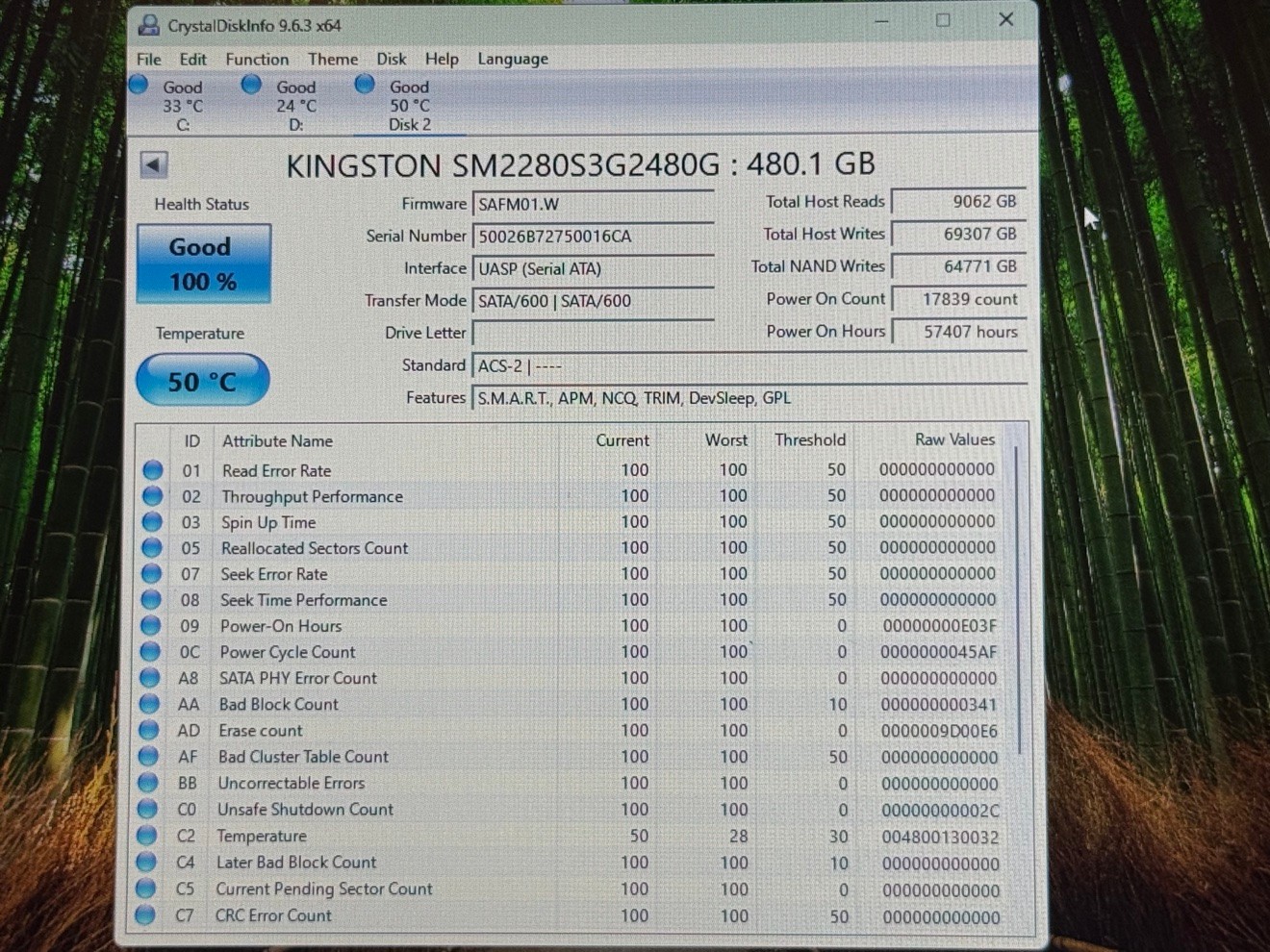Viewport: 1270px width, 952px height.
Task: Click the Interface field UASP (Serial ATA)
Action: coord(593,269)
